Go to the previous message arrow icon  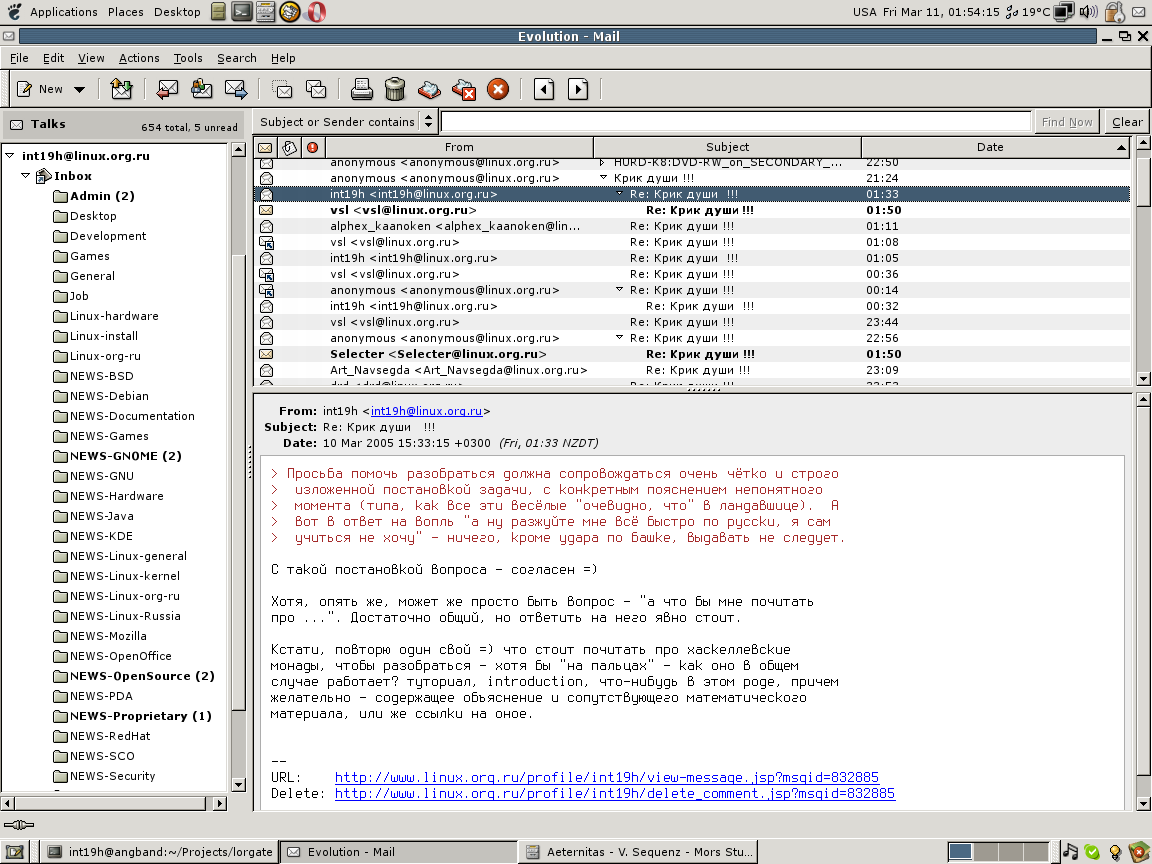point(544,90)
